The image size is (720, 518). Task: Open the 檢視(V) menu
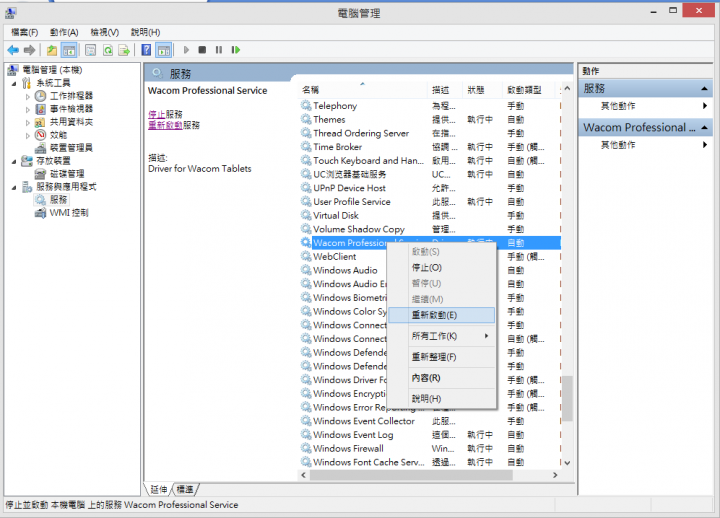[x=105, y=32]
